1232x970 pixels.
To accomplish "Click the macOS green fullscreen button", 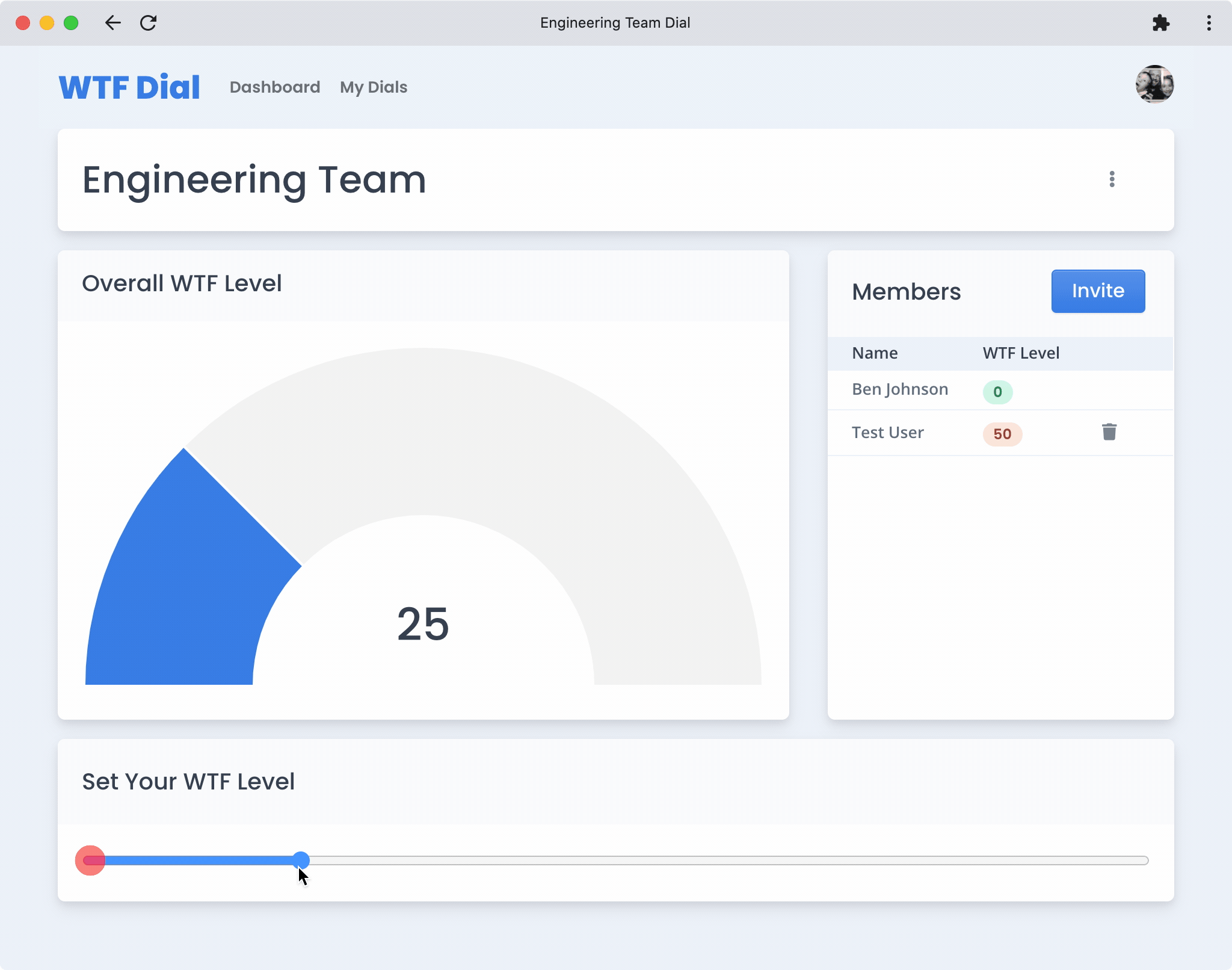I will pyautogui.click(x=71, y=23).
